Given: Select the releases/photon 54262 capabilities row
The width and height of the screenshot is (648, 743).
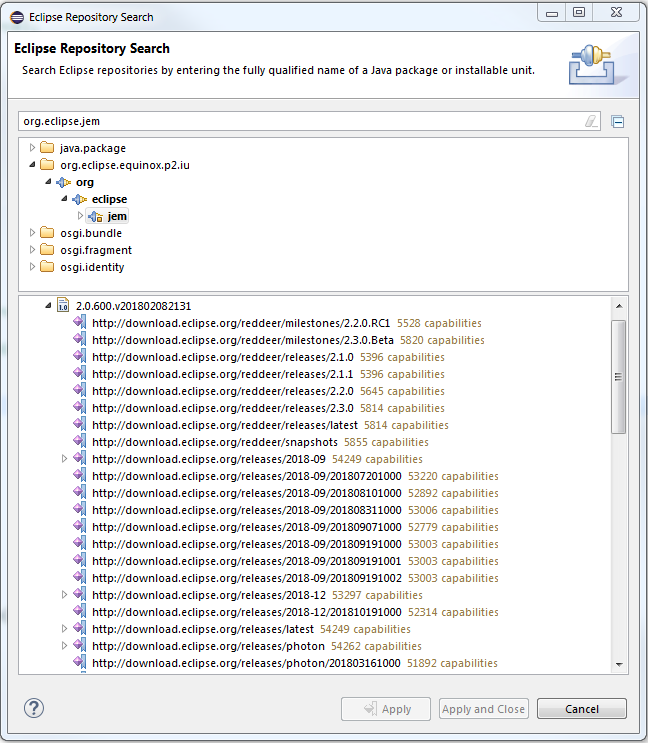Looking at the screenshot, I should (257, 646).
